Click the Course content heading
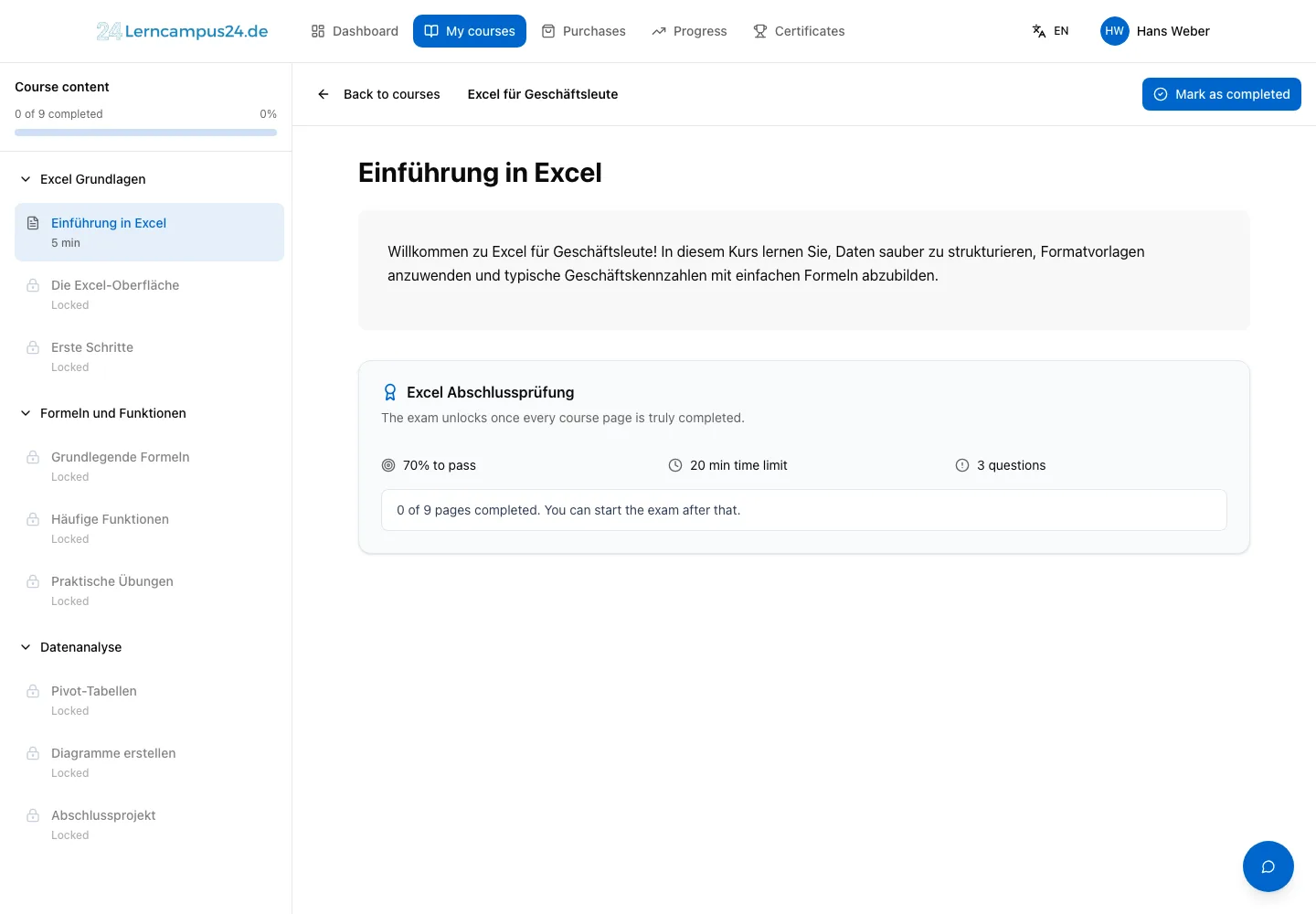Screen dimensions: 1316x914 (62, 87)
